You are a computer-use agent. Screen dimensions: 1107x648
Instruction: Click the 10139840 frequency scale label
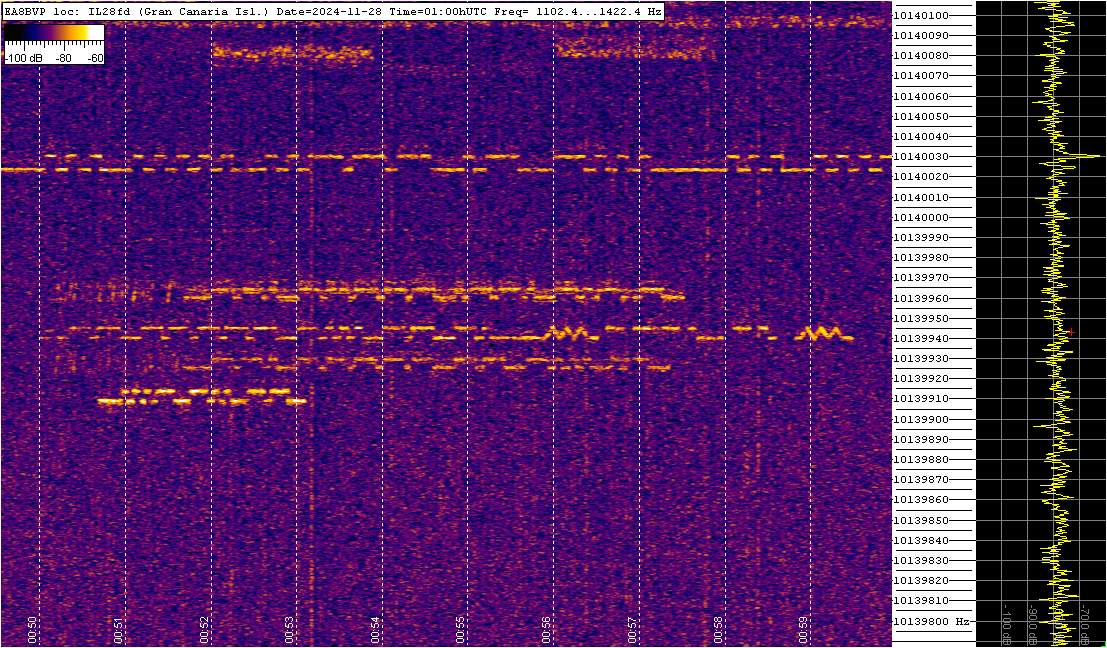coord(921,540)
